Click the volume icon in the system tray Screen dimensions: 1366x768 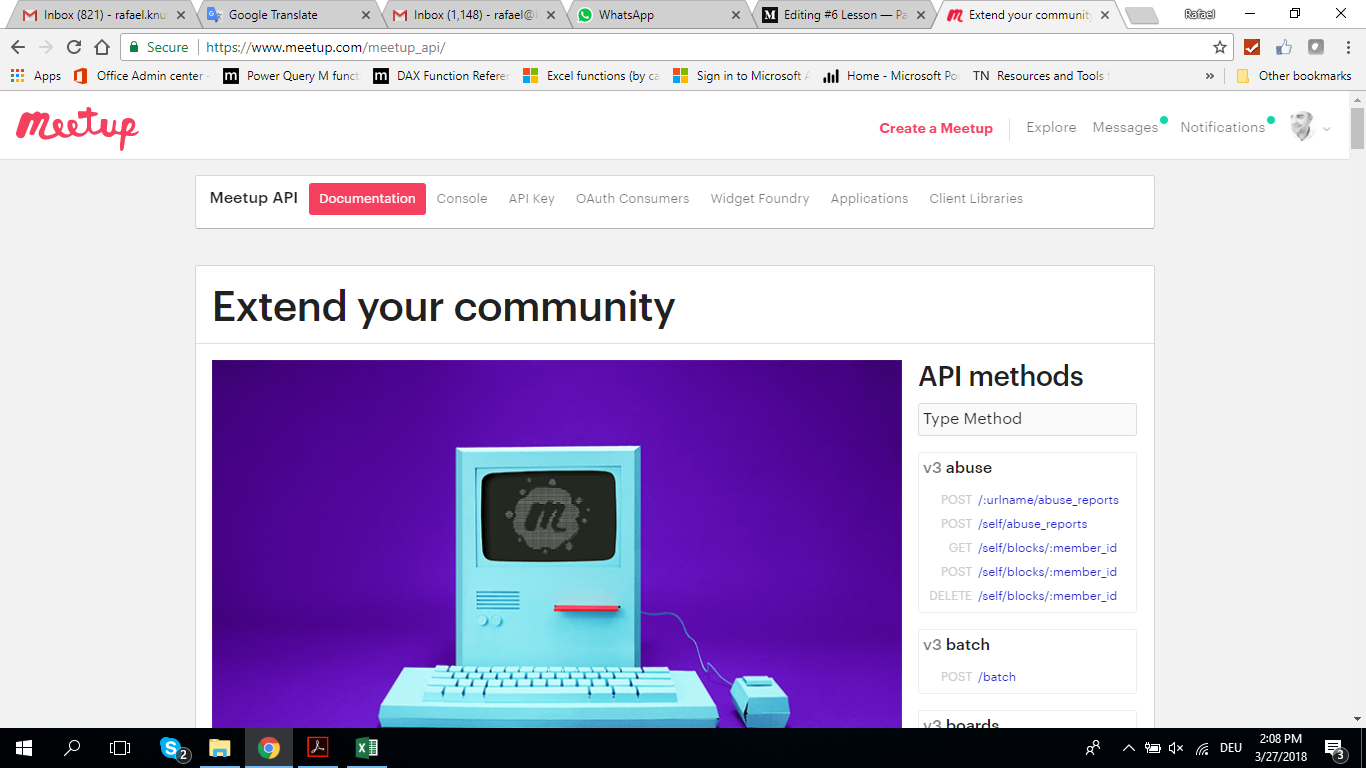[1176, 748]
